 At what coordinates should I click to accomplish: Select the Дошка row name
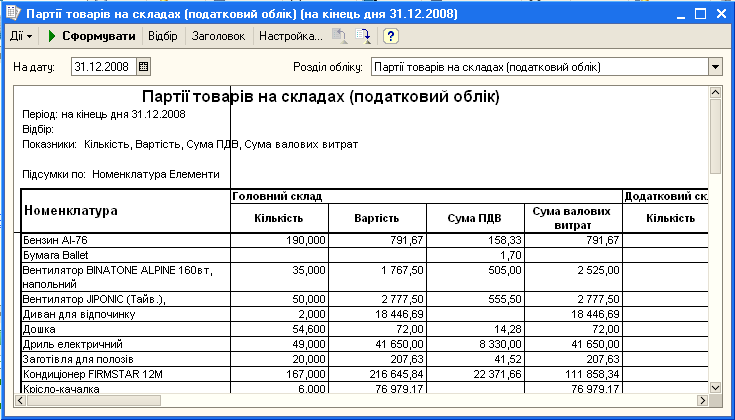tap(126, 329)
